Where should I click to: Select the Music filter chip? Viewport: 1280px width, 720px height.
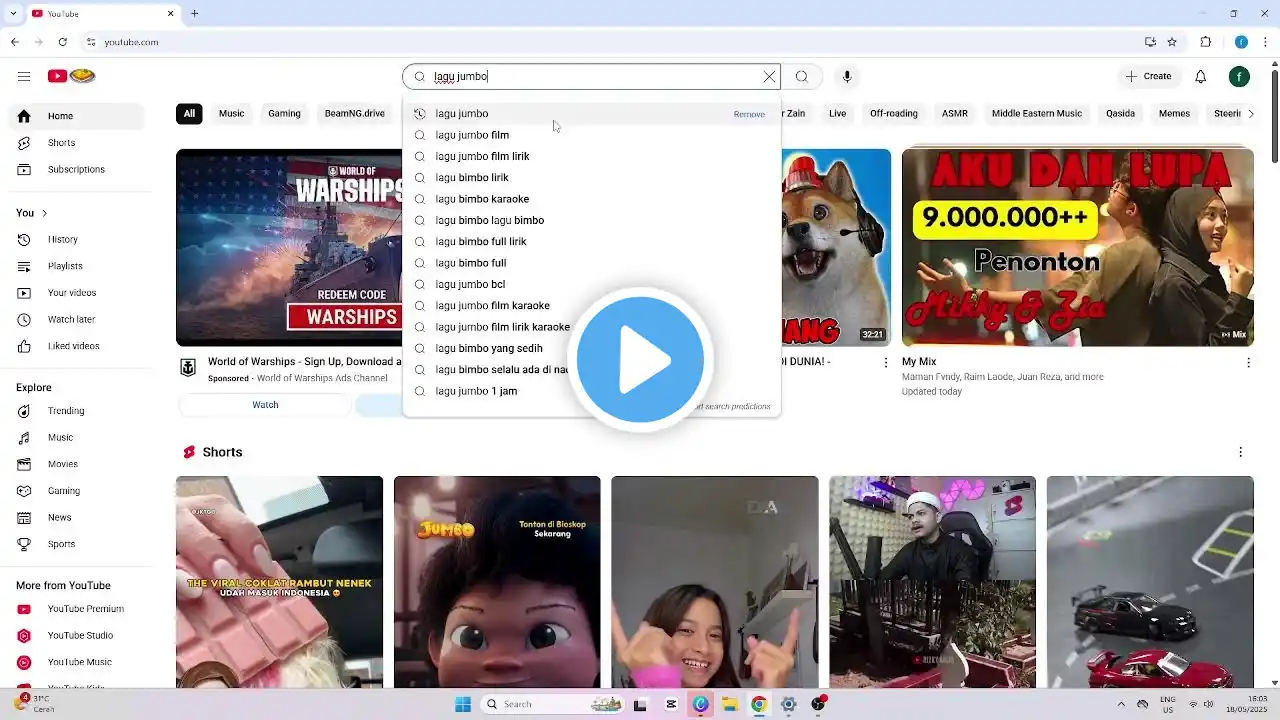[x=232, y=114]
